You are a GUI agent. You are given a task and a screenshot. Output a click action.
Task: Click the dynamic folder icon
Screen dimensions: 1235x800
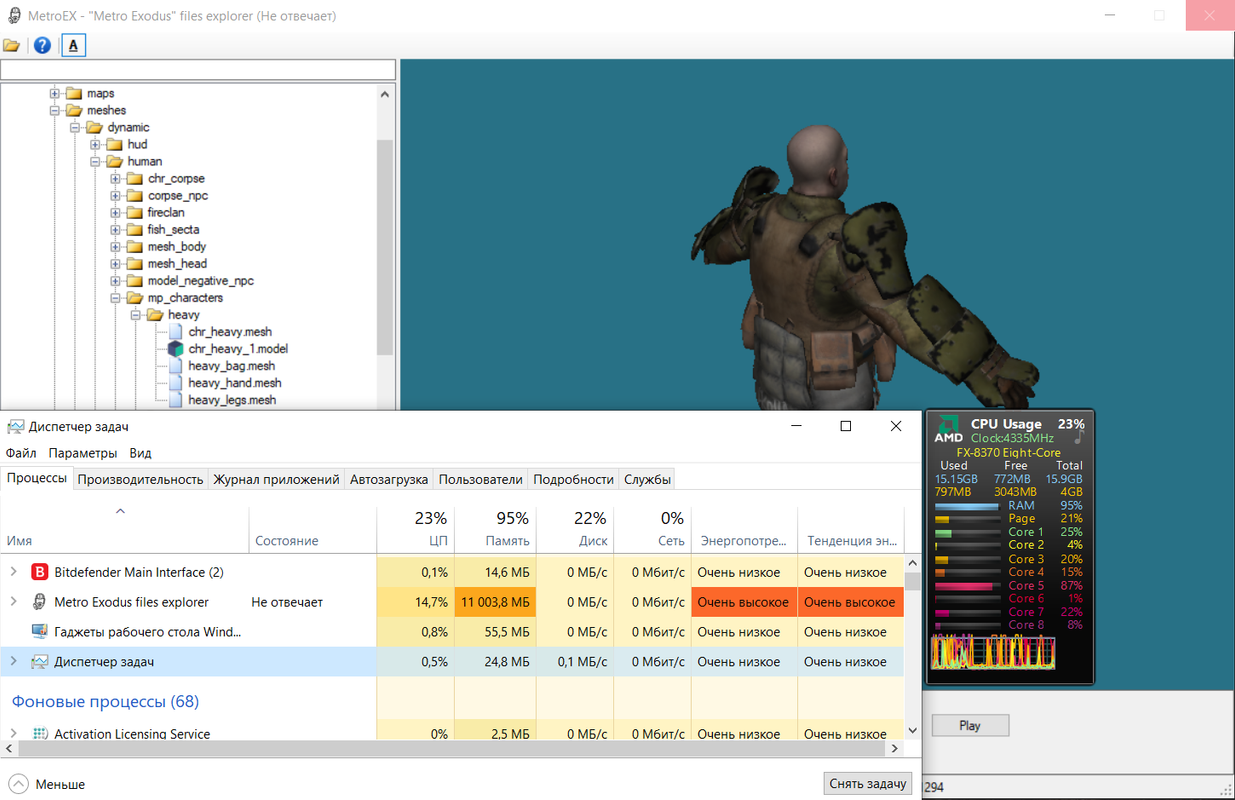pyautogui.click(x=94, y=127)
